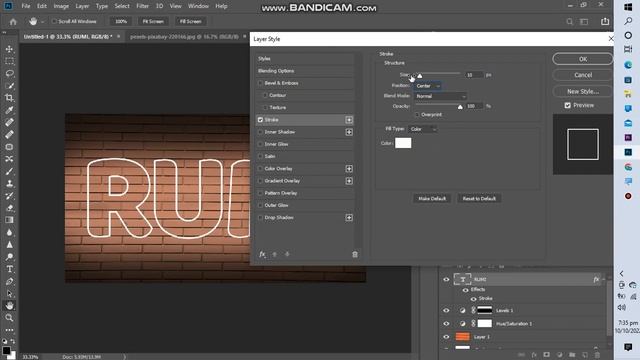Click the New Style button
This screenshot has height=360, width=640.
coord(582,91)
